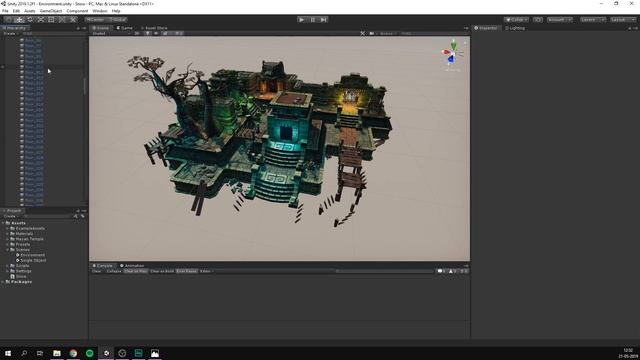640x360 pixels.
Task: Open the Window menu
Action: point(100,11)
